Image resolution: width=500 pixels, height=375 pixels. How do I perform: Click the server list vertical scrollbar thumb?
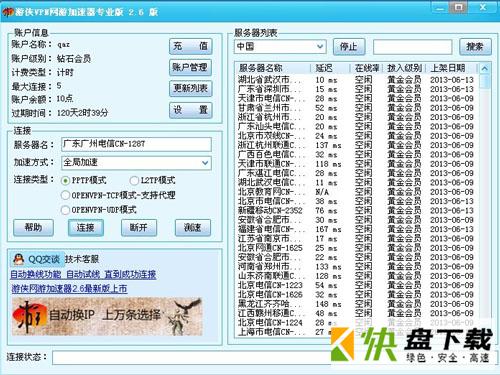[485, 81]
